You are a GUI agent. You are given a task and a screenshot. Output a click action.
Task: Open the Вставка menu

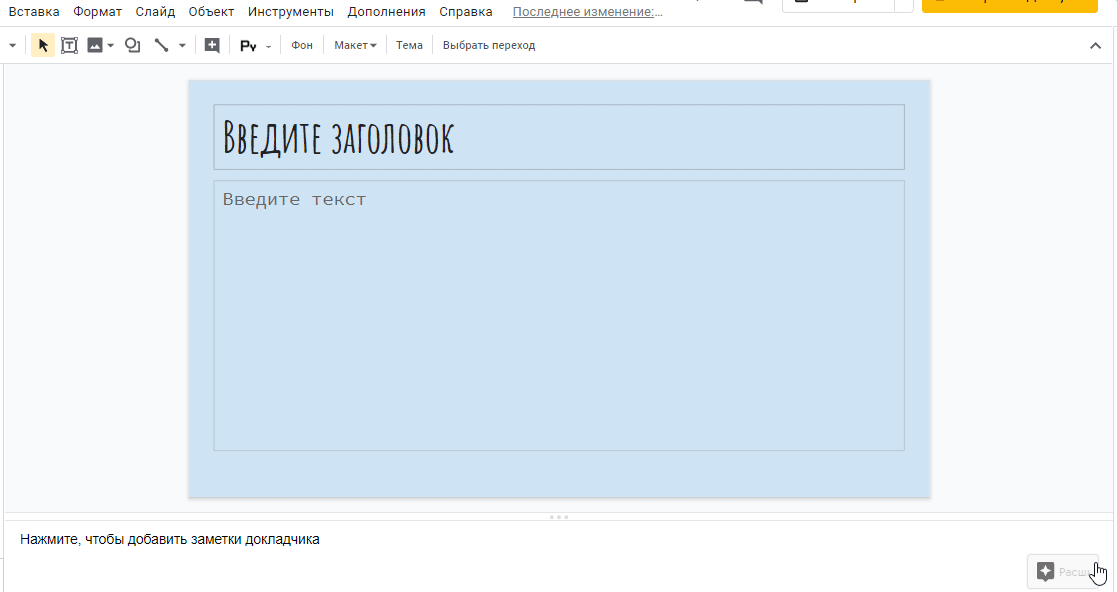coord(34,11)
